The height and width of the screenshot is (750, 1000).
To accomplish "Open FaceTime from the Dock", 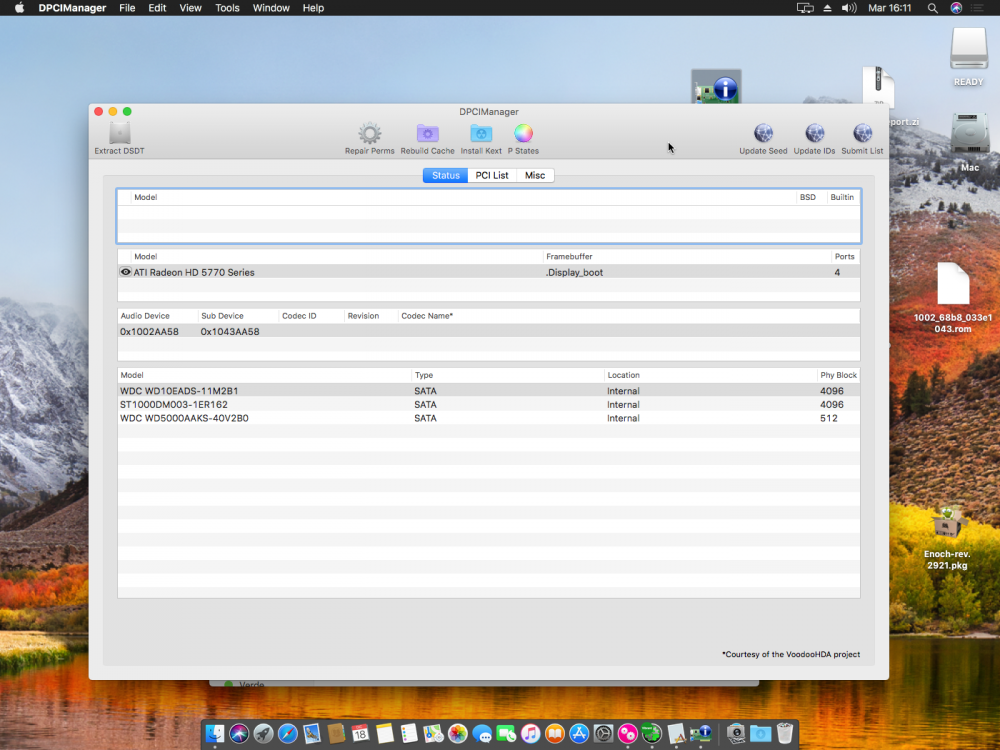I will point(506,734).
